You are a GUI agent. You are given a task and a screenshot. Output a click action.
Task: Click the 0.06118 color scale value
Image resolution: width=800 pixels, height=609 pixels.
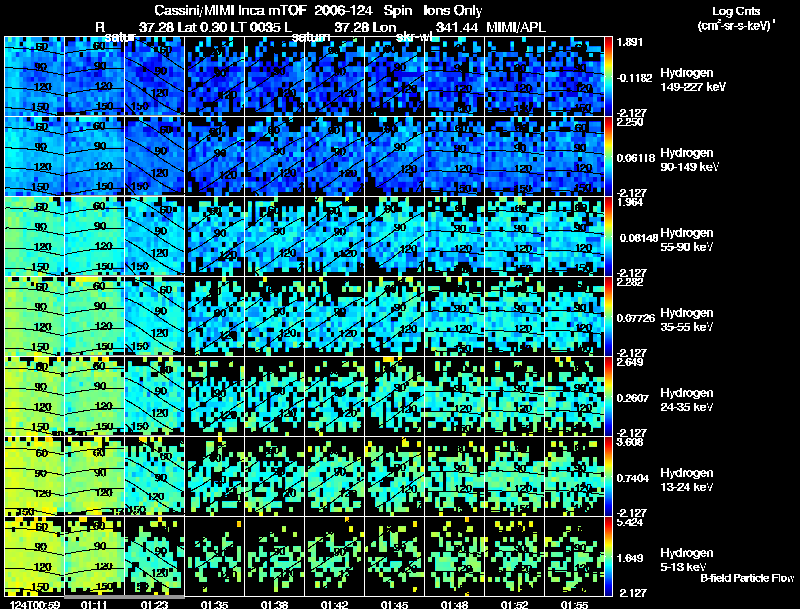pos(636,158)
